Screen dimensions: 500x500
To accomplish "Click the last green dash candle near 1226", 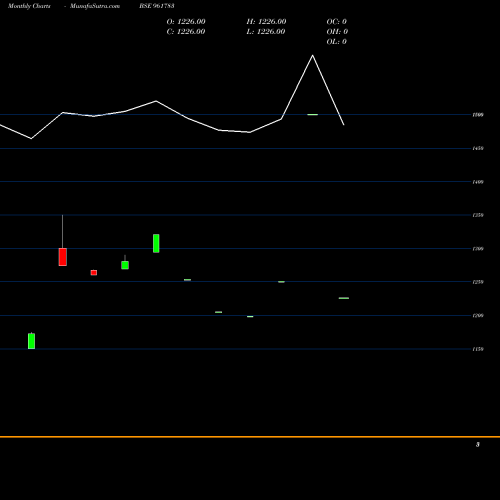I will 344,298.
